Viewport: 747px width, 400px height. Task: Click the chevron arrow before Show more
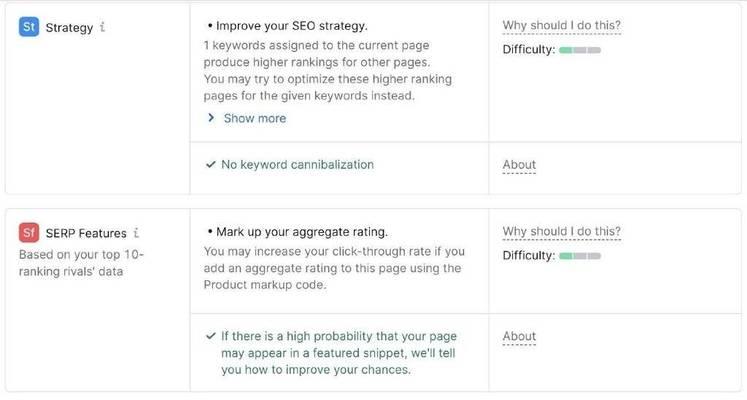pos(211,118)
